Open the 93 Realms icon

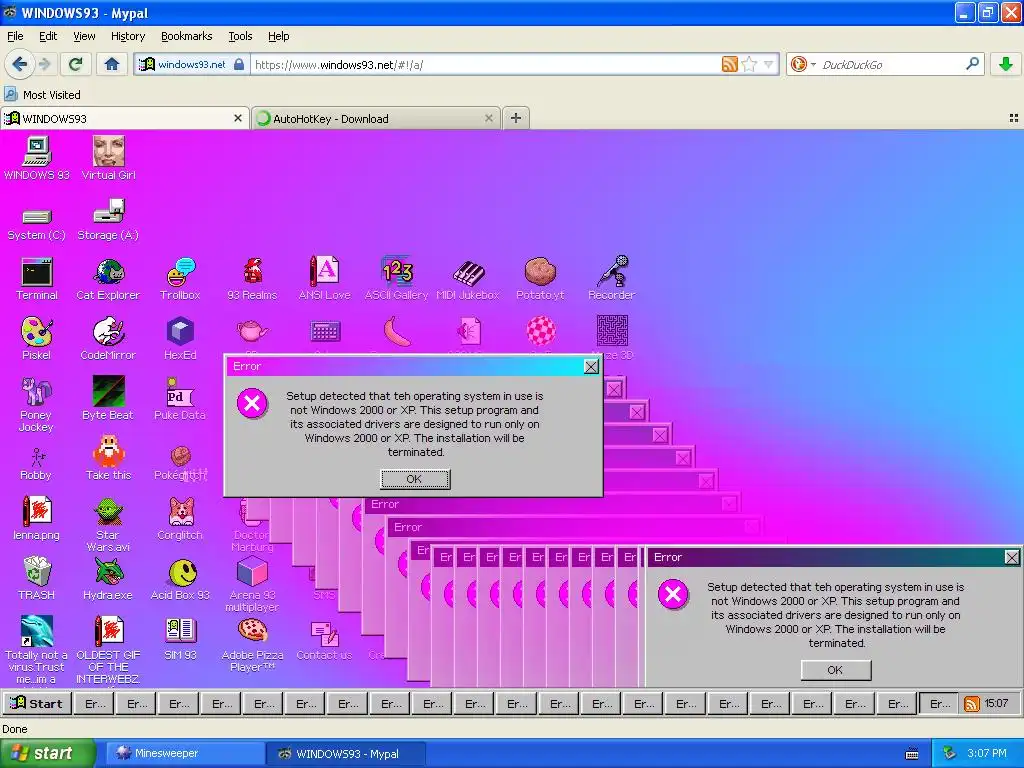252,279
